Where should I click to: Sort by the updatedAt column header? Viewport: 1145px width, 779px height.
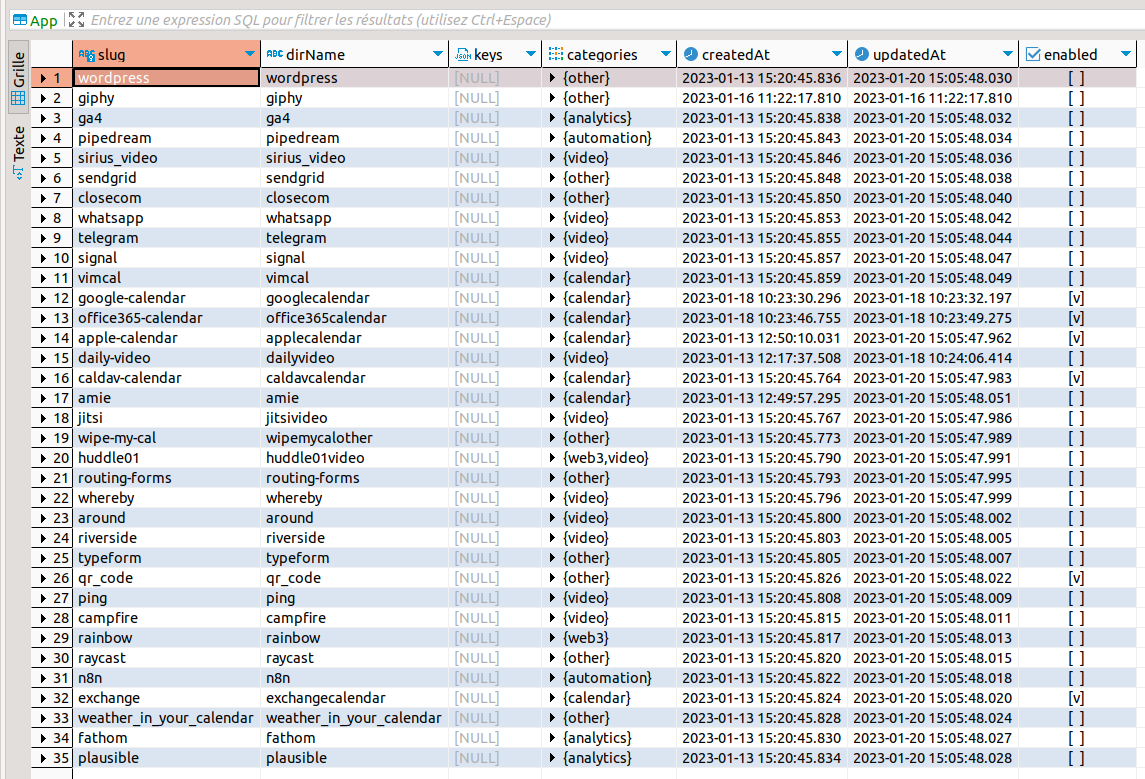click(933, 54)
